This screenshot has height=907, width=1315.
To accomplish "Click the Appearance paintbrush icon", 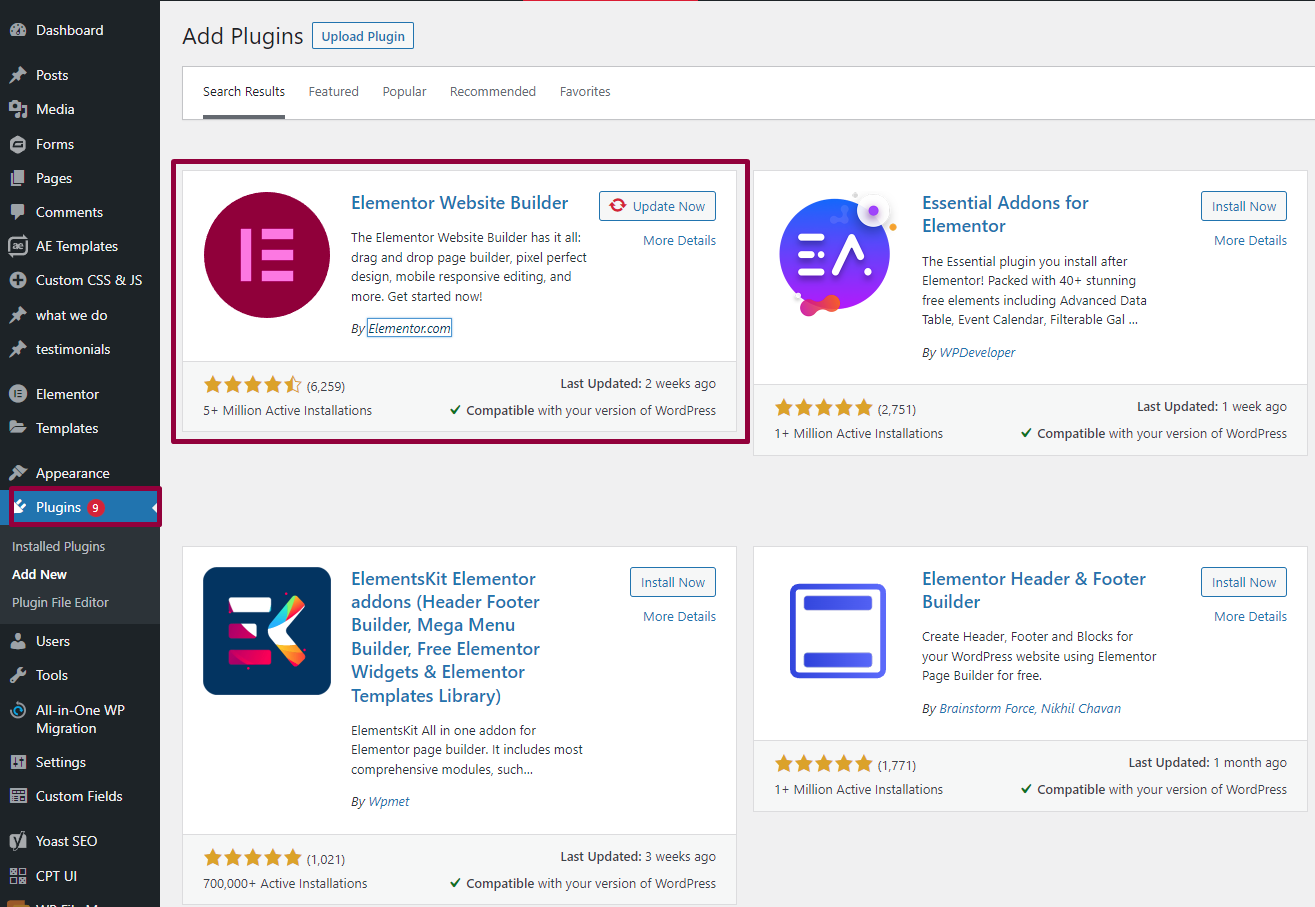I will click(18, 473).
